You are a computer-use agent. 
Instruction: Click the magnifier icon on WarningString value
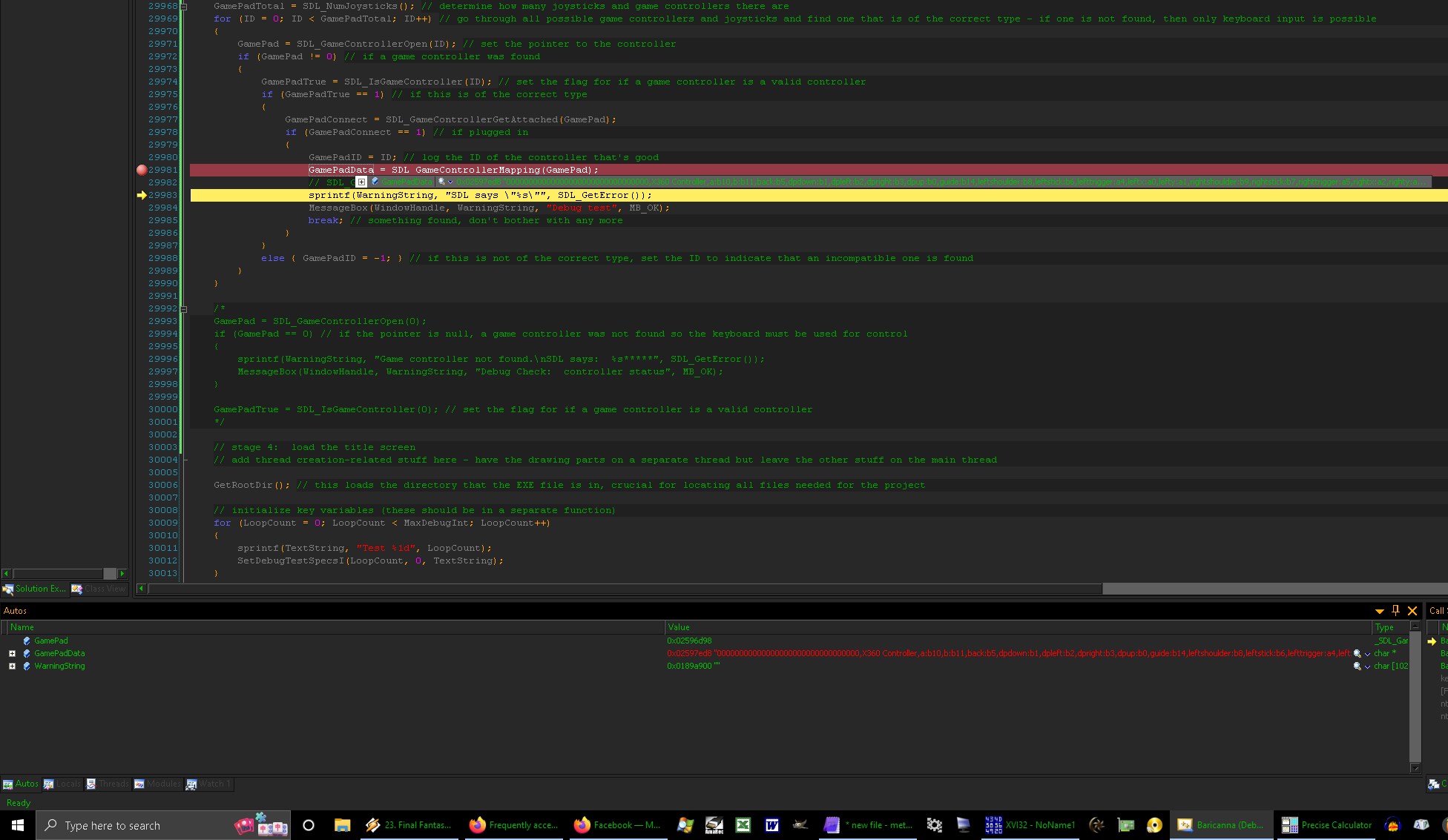click(1357, 666)
